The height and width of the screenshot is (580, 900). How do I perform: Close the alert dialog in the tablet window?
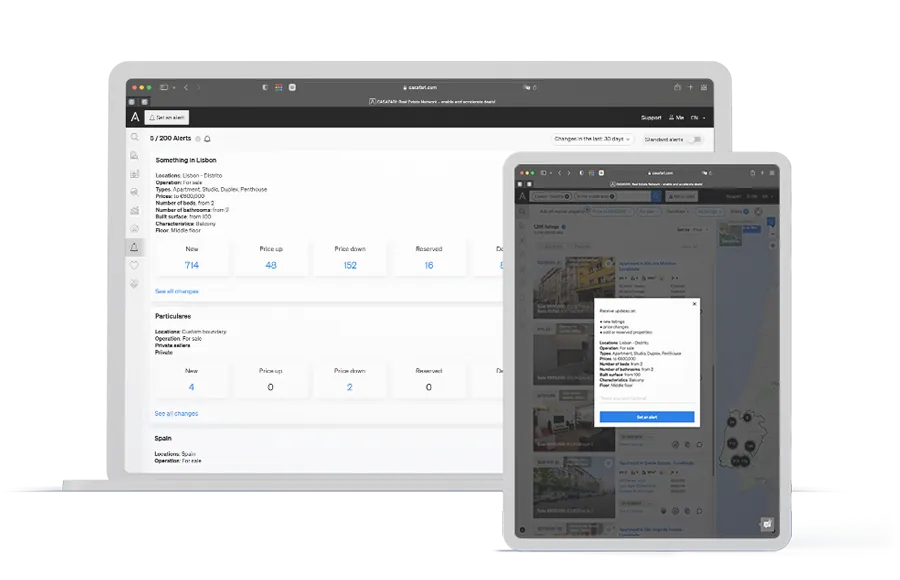pos(695,304)
